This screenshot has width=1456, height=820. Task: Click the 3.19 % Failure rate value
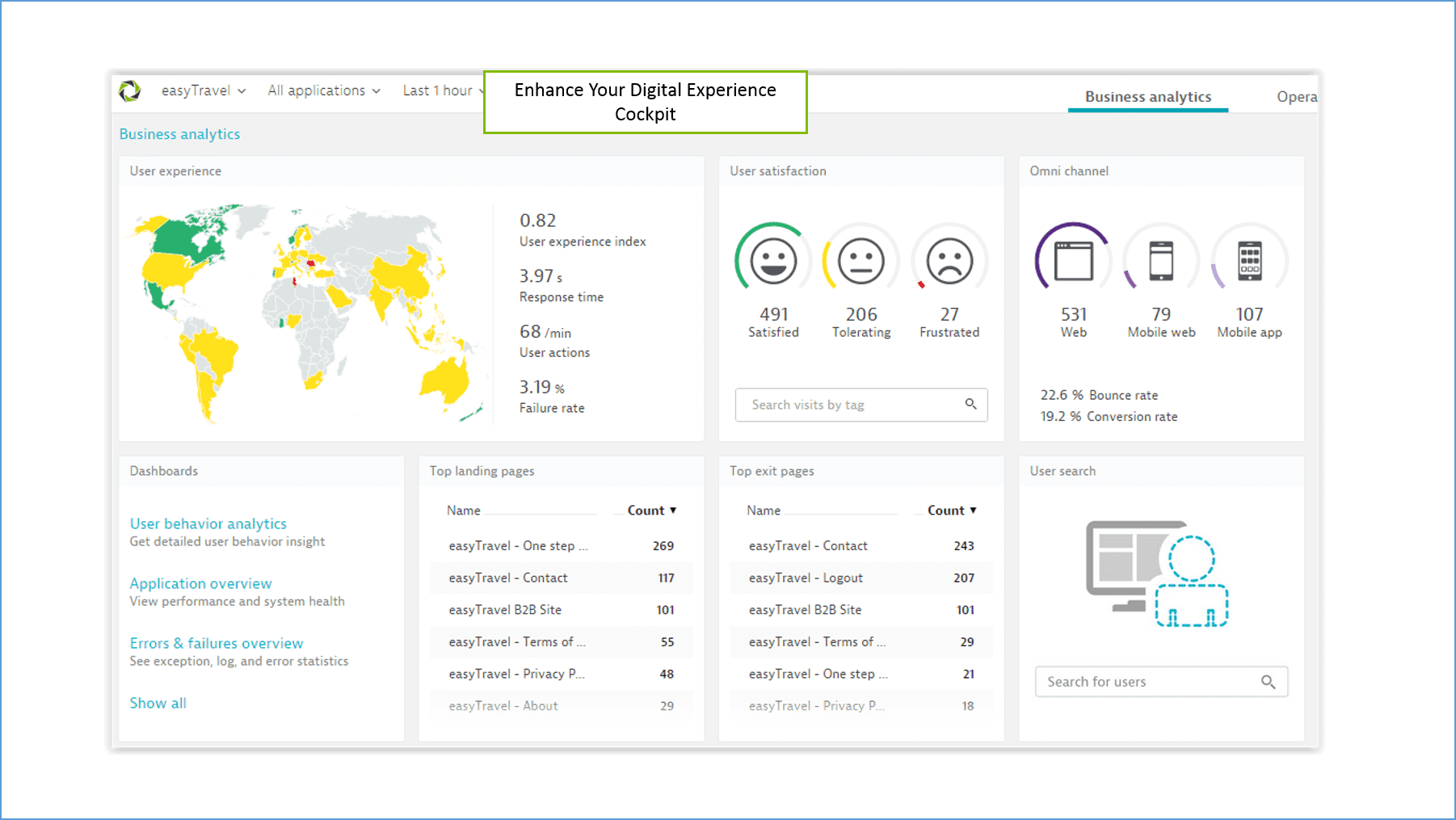click(x=542, y=388)
